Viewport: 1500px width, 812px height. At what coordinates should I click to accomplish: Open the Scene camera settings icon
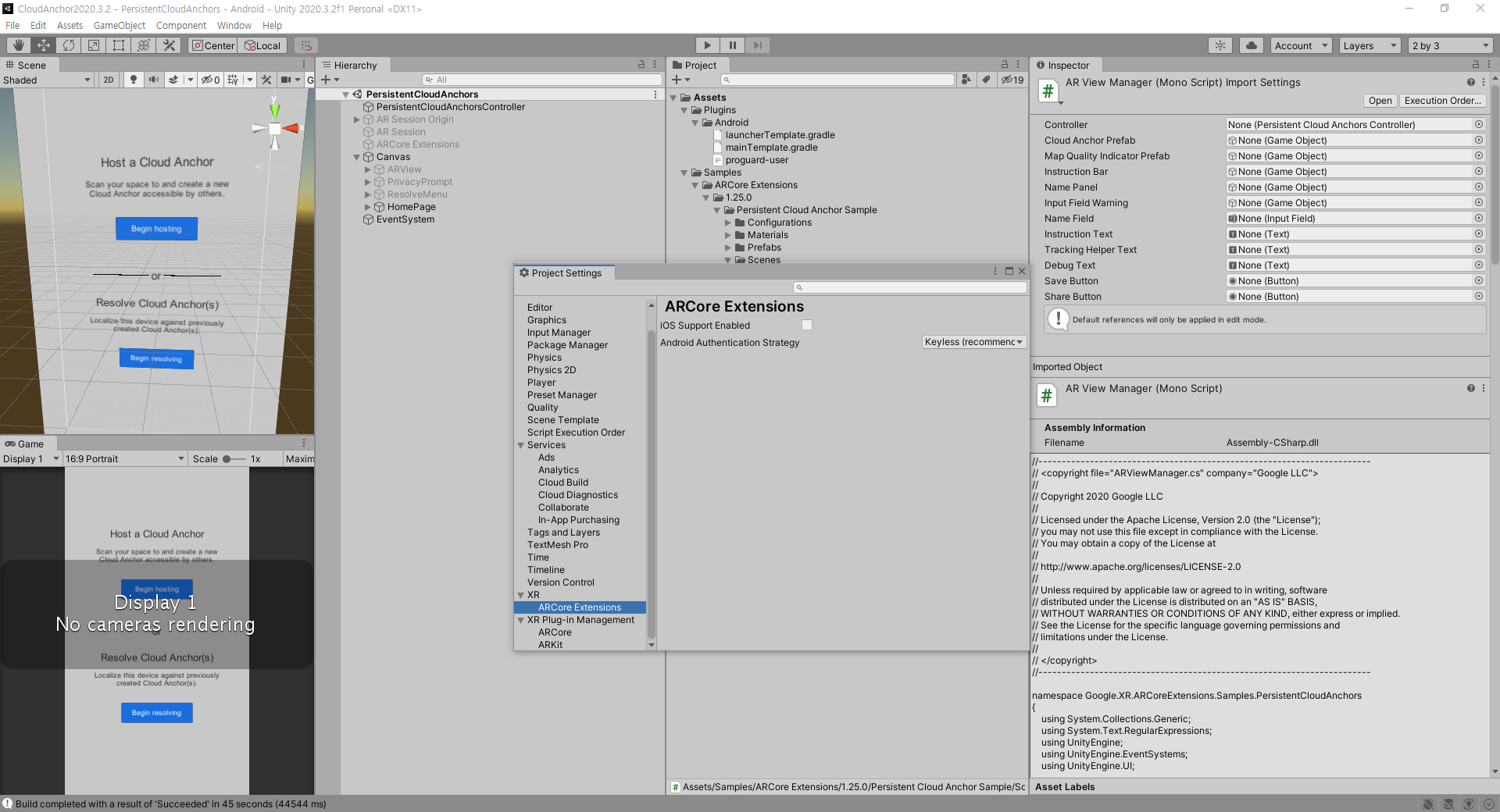pos(286,80)
